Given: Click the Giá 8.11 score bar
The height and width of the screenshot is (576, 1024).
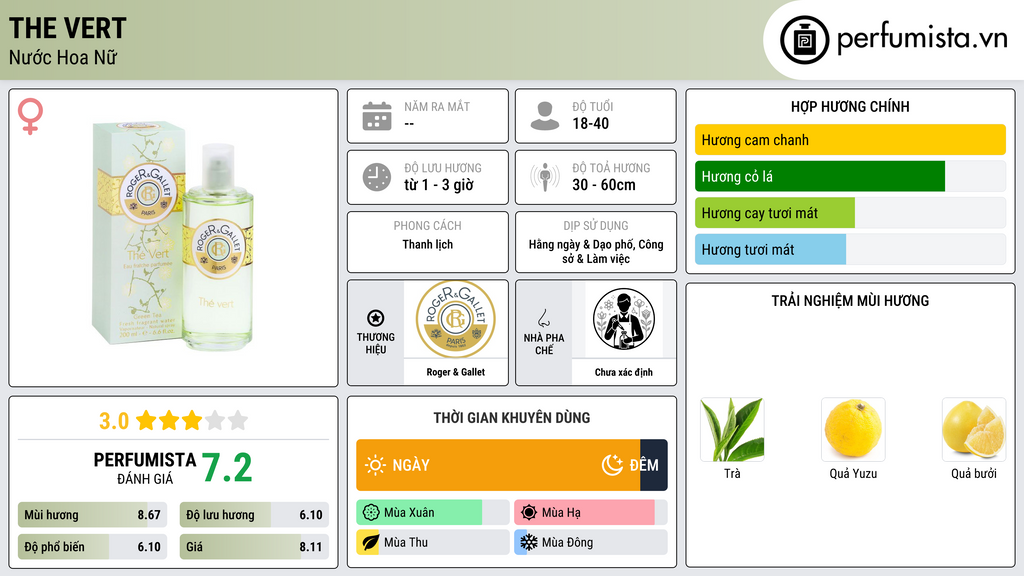Looking at the screenshot, I should coord(254,547).
